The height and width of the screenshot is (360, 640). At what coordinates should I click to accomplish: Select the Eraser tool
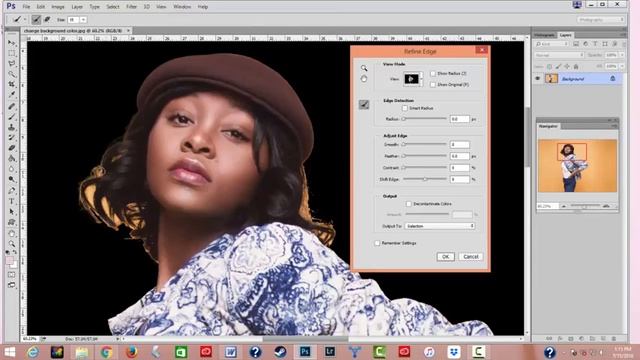point(12,148)
